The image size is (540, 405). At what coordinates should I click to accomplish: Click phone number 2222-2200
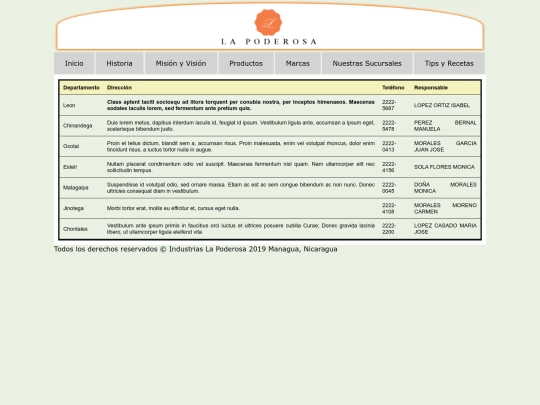[x=389, y=229]
